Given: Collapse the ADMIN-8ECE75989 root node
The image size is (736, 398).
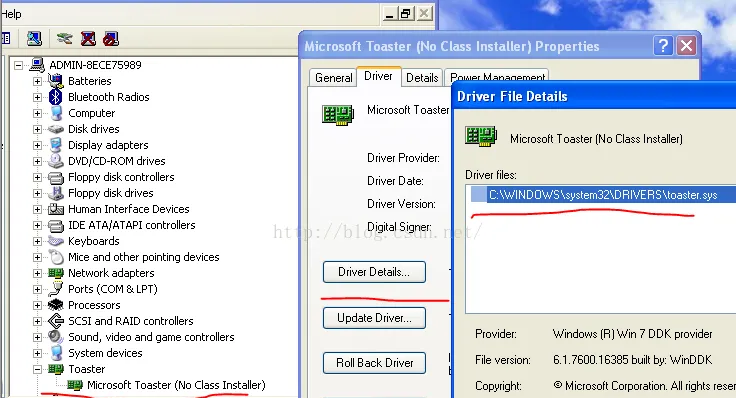Looking at the screenshot, I should click(18, 65).
